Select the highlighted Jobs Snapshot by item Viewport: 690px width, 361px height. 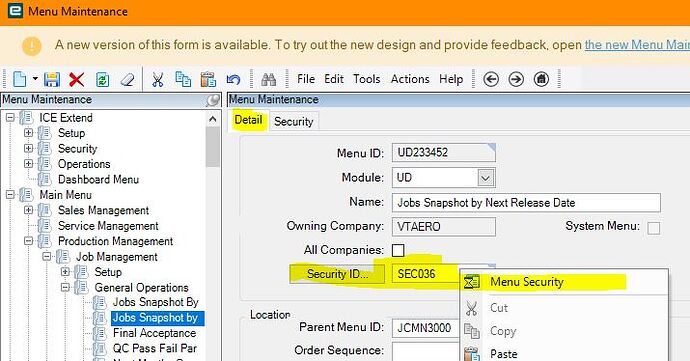point(158,318)
